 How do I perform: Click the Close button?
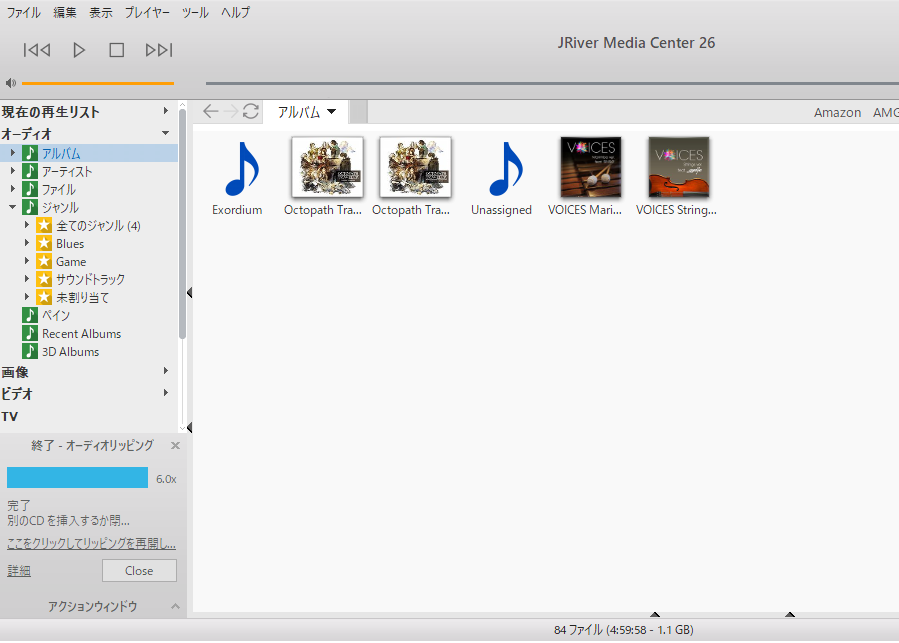pos(139,571)
